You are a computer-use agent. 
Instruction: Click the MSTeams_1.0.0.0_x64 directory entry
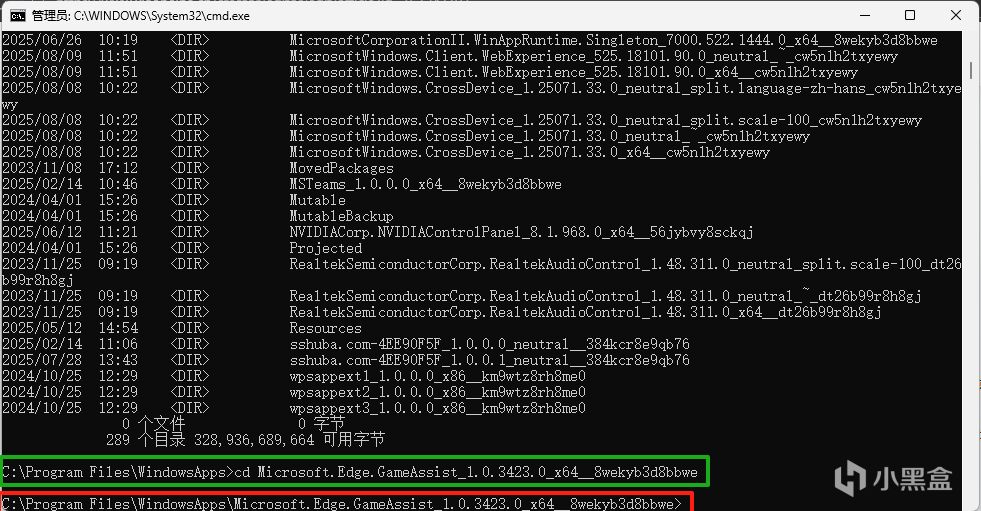click(x=425, y=185)
